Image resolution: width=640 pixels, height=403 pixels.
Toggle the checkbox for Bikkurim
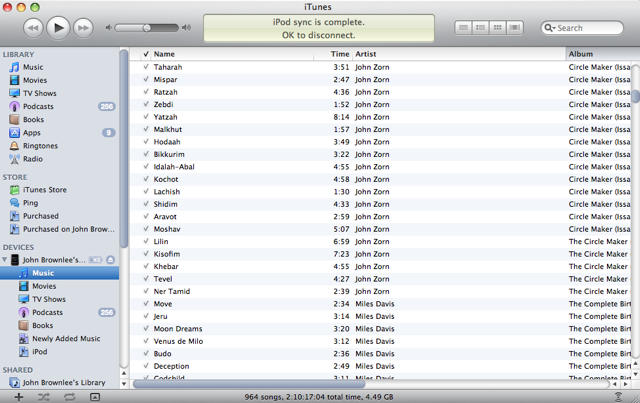[x=146, y=154]
